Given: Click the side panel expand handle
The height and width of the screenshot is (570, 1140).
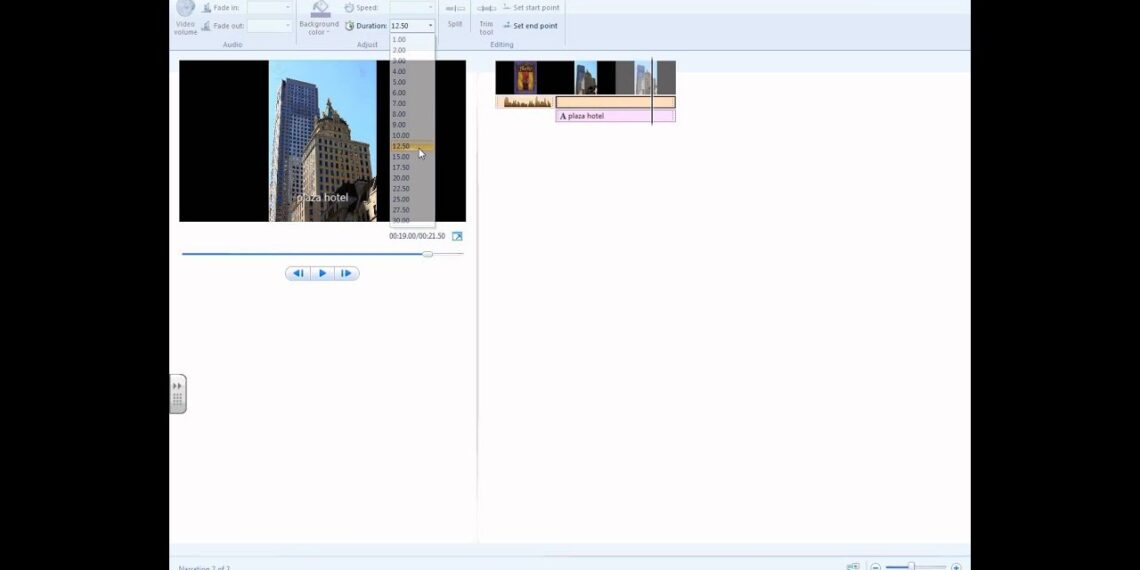Looking at the screenshot, I should coord(177,394).
